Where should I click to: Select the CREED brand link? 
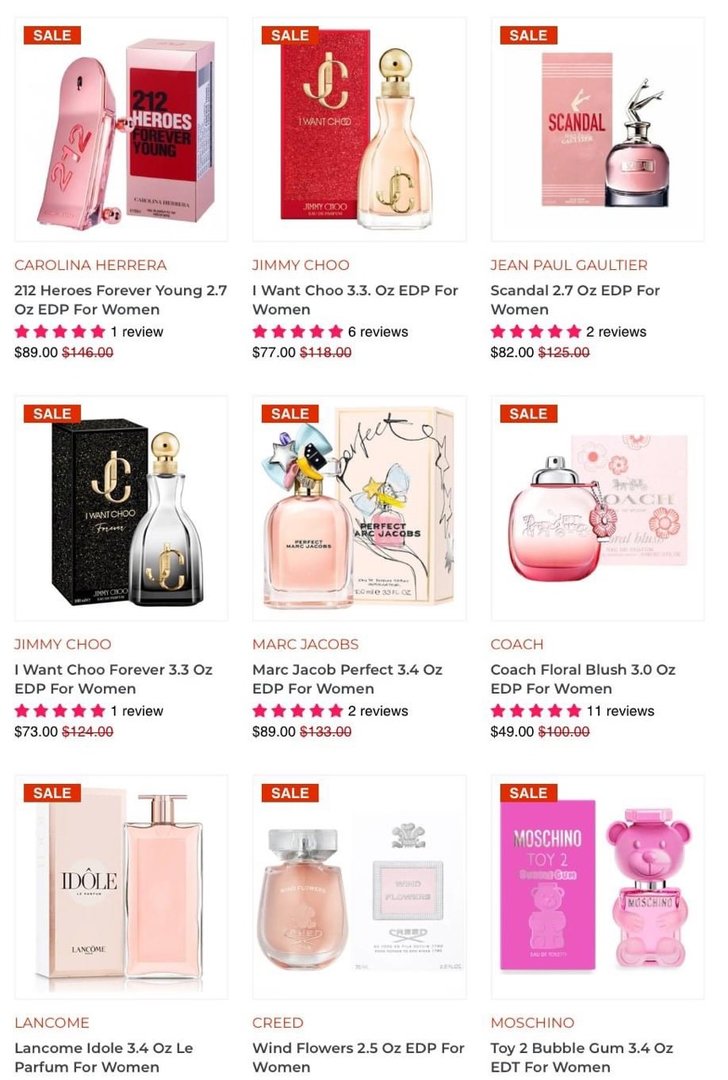click(x=278, y=1023)
